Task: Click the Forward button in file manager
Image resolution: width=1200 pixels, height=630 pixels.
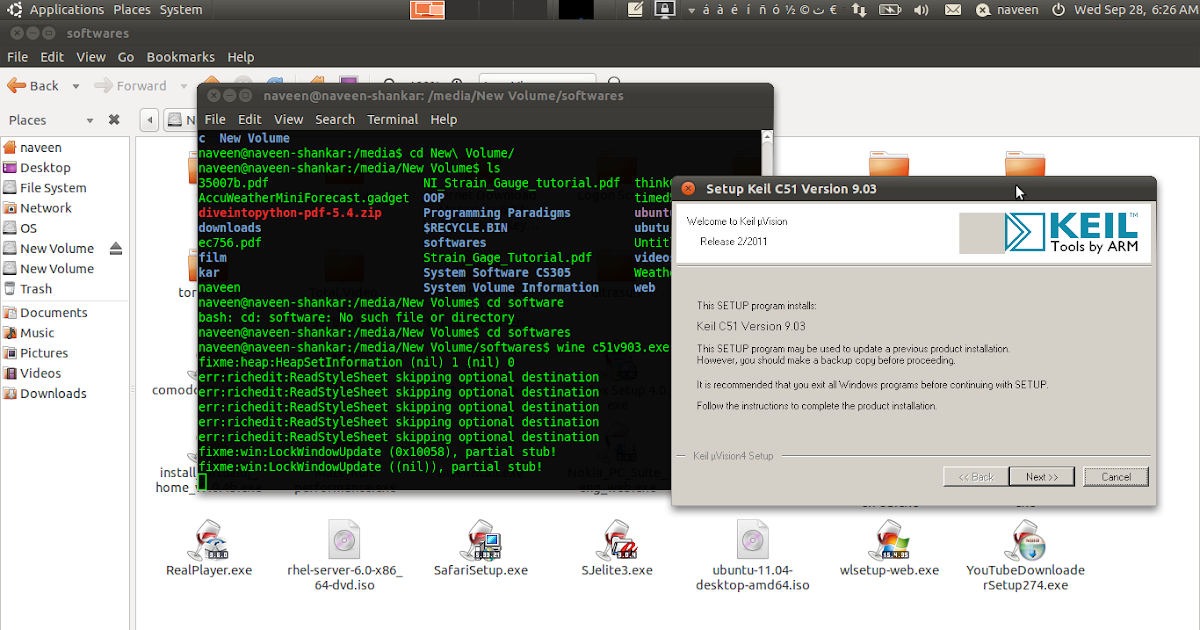Action: (131, 86)
